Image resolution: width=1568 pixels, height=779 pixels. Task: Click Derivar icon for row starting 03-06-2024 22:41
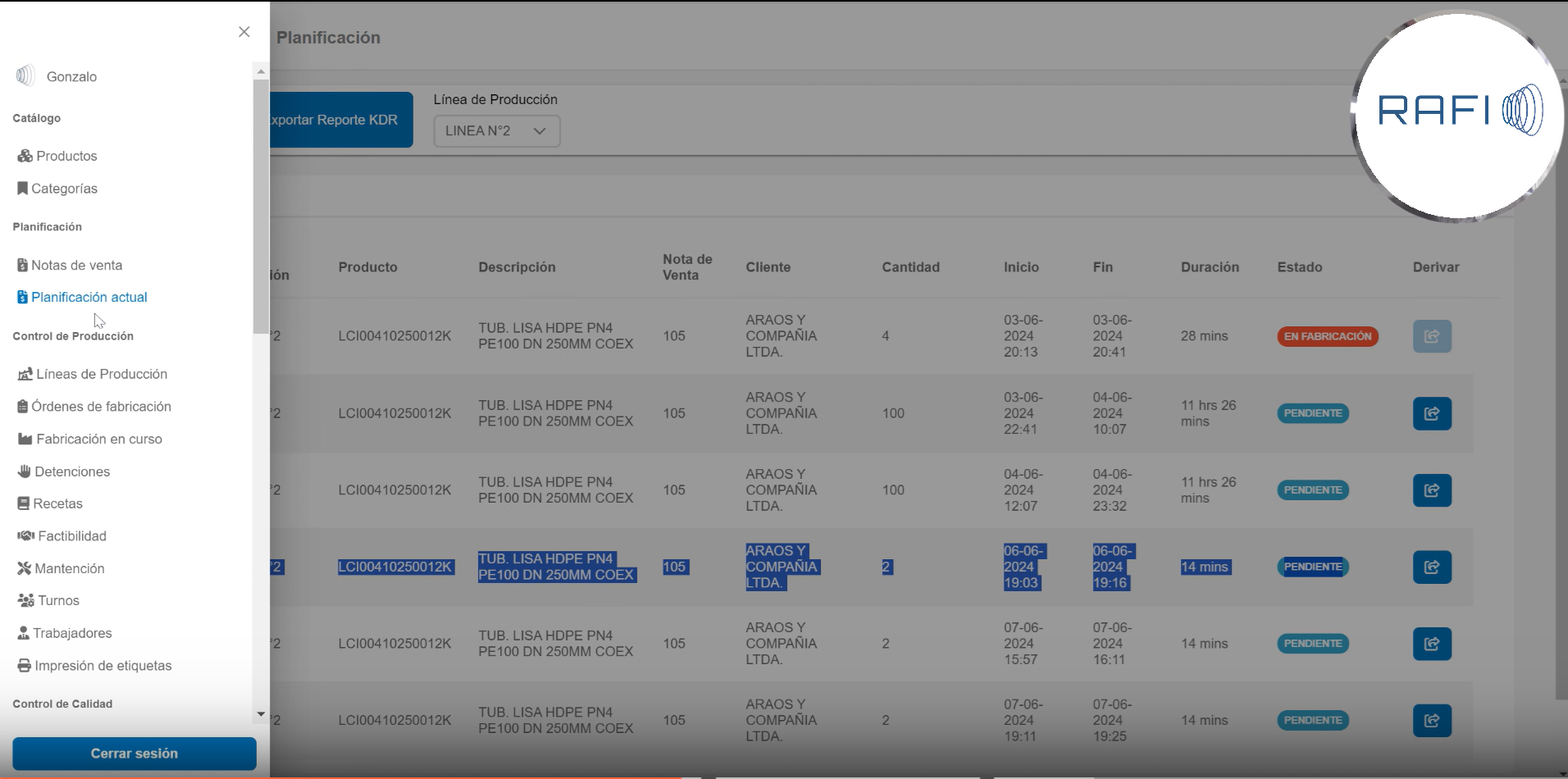(x=1432, y=413)
